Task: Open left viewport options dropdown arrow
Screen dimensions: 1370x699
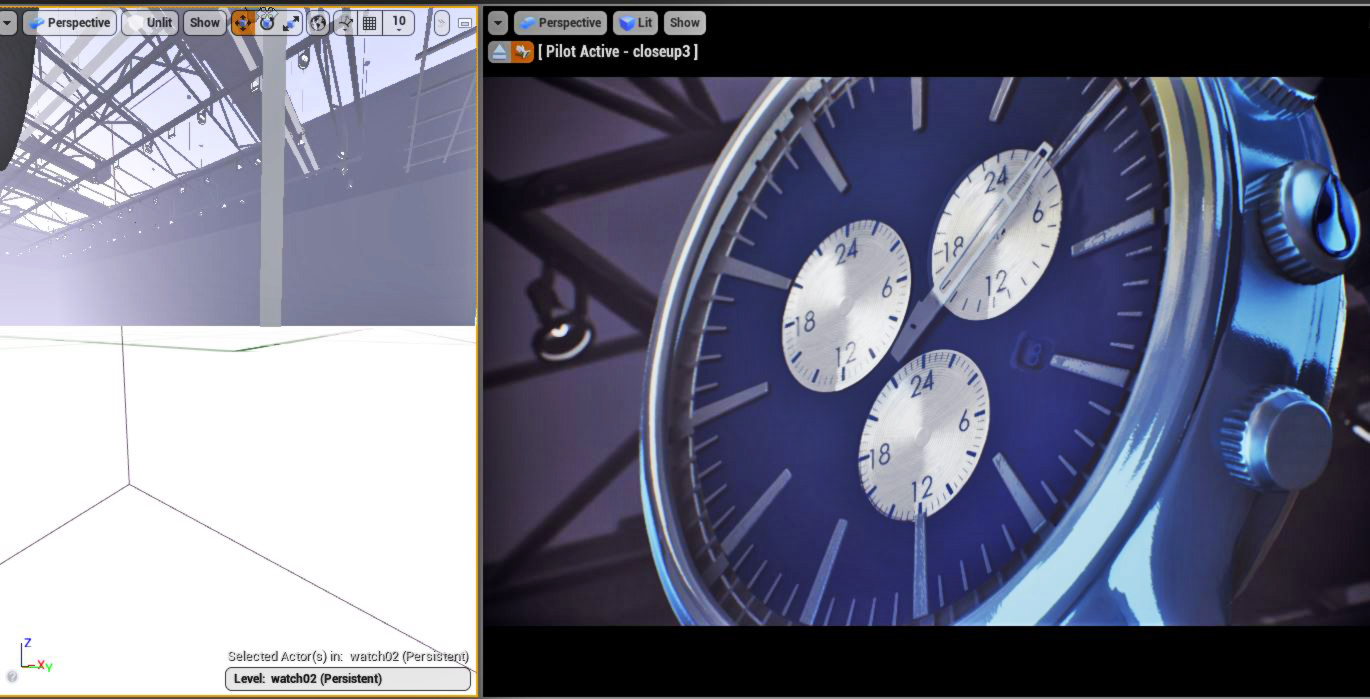Action: pyautogui.click(x=7, y=23)
